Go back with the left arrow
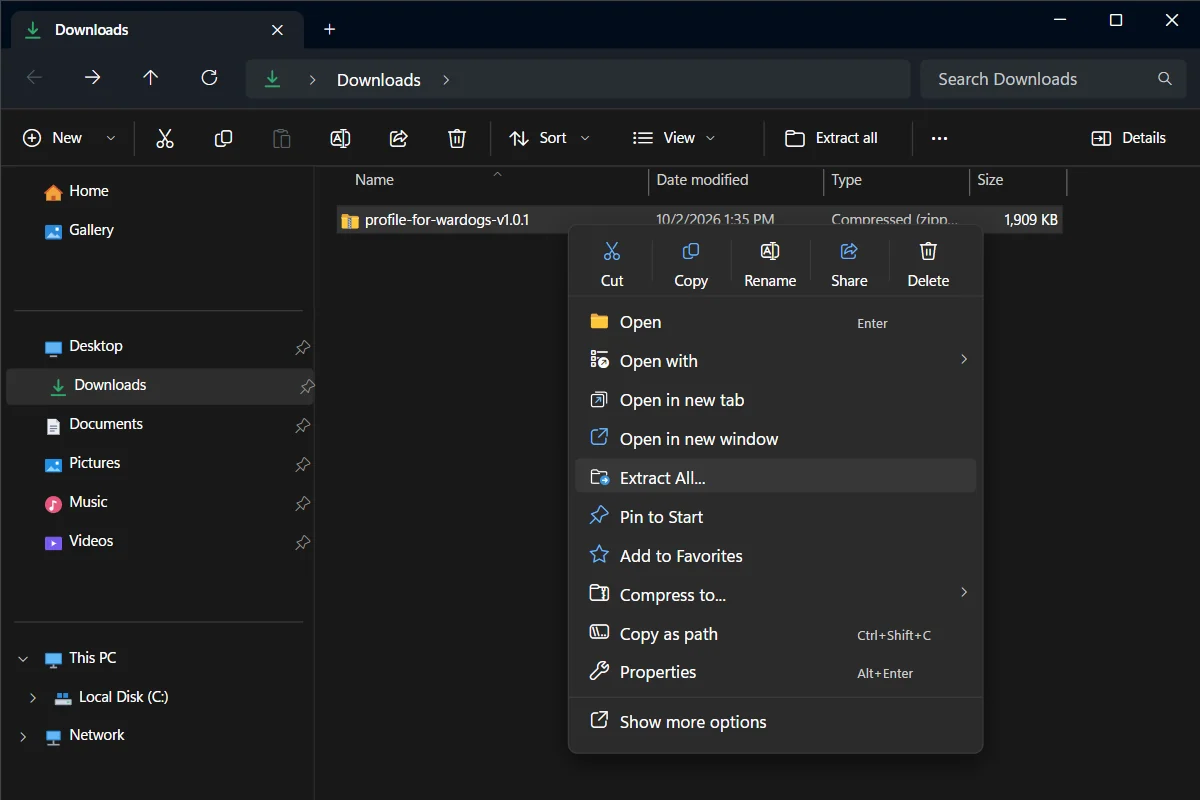Viewport: 1200px width, 800px height. pyautogui.click(x=35, y=78)
